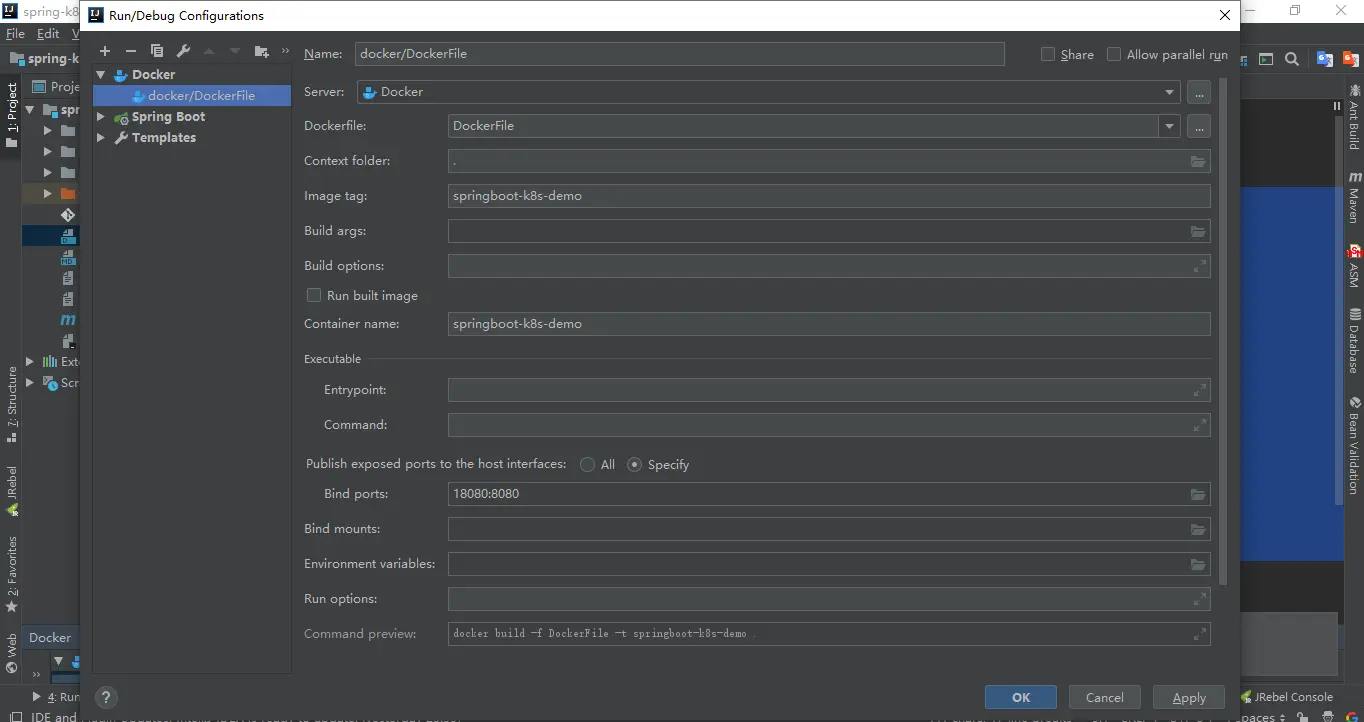Viewport: 1364px width, 722px height.
Task: Open Environment variables editor icon
Action: point(1198,564)
